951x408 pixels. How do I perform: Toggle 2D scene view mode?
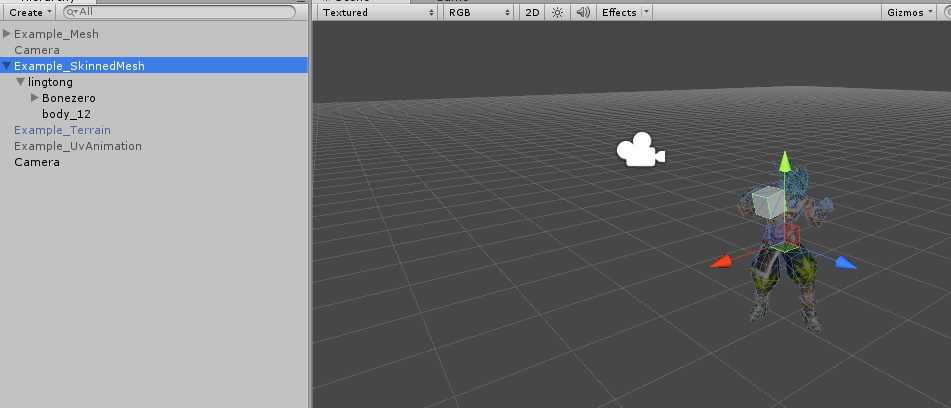pos(532,12)
